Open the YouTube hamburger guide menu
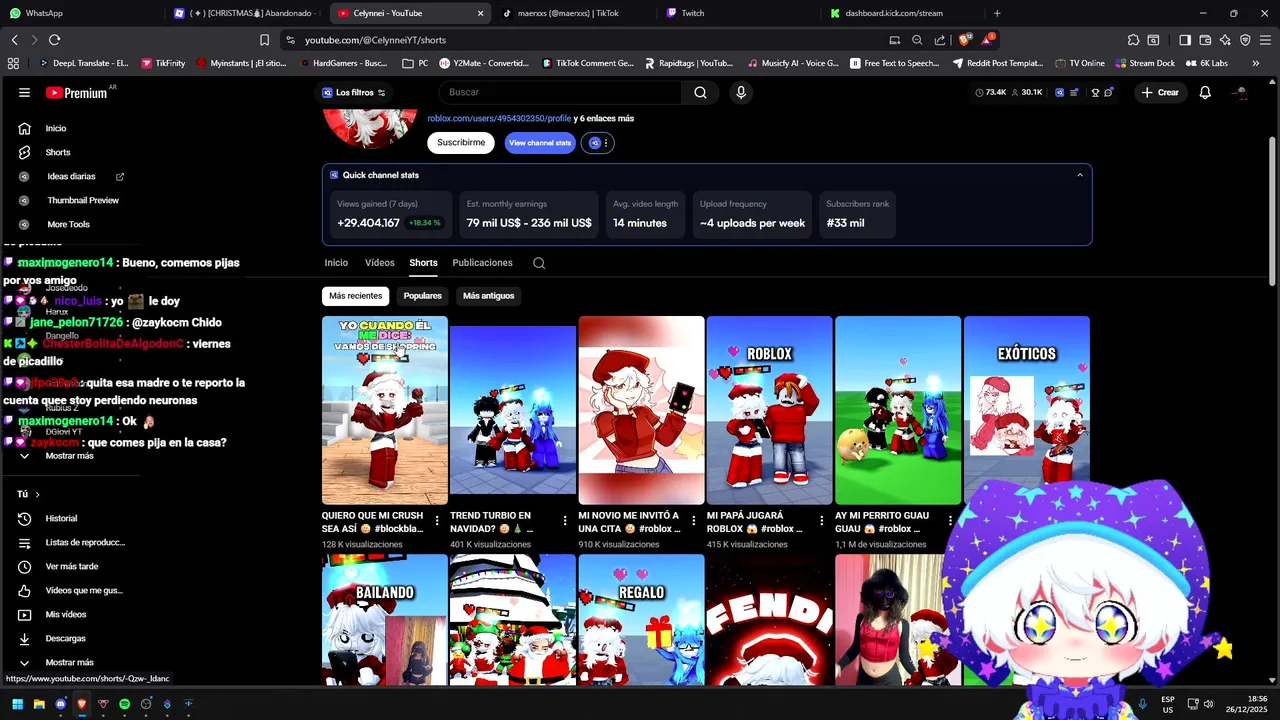The width and height of the screenshot is (1280, 720). click(x=24, y=92)
